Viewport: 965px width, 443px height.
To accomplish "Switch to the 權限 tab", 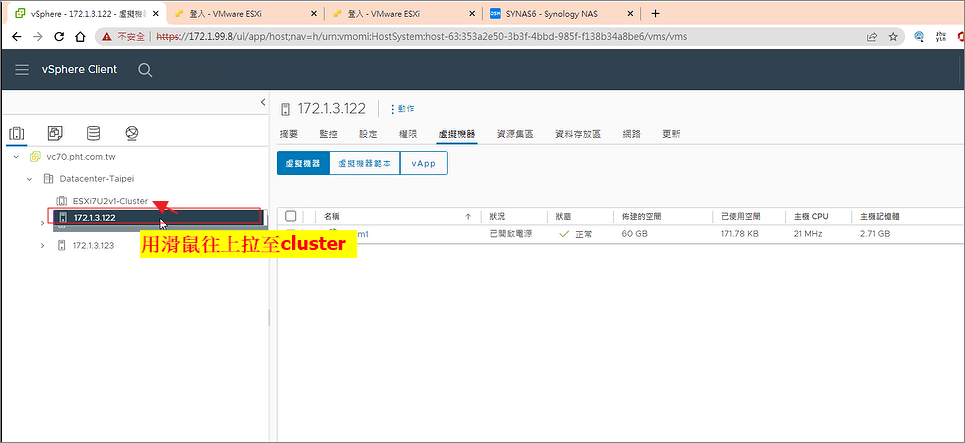I will tap(408, 134).
